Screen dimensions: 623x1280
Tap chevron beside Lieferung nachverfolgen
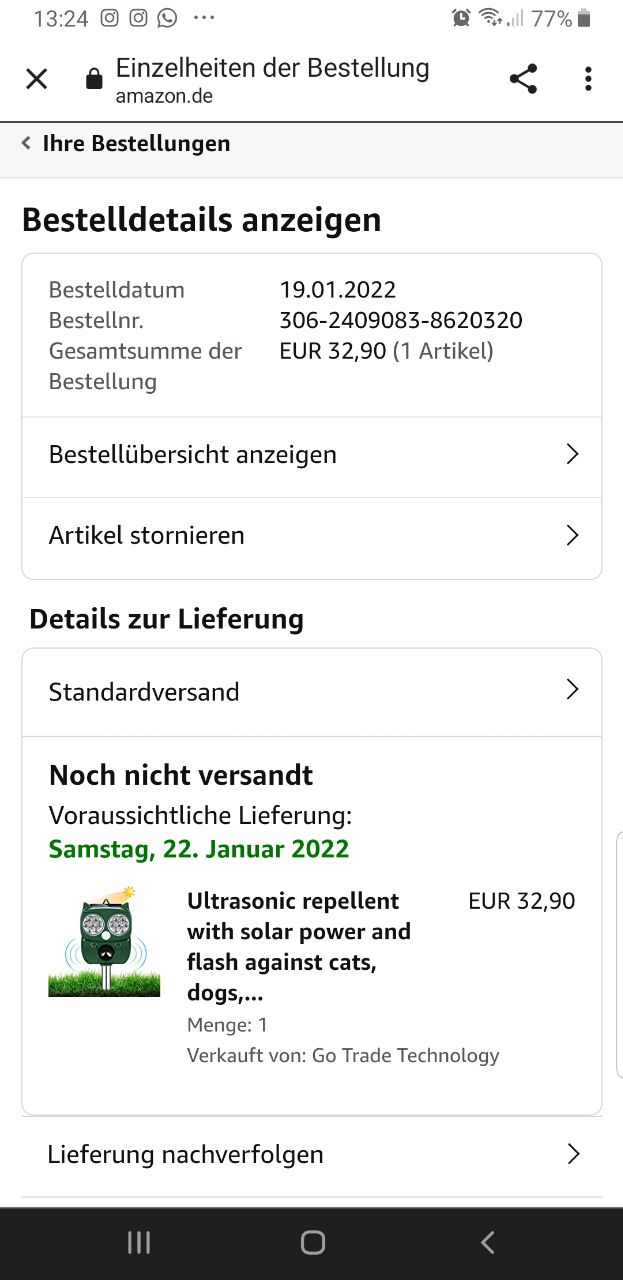pyautogui.click(x=573, y=1154)
